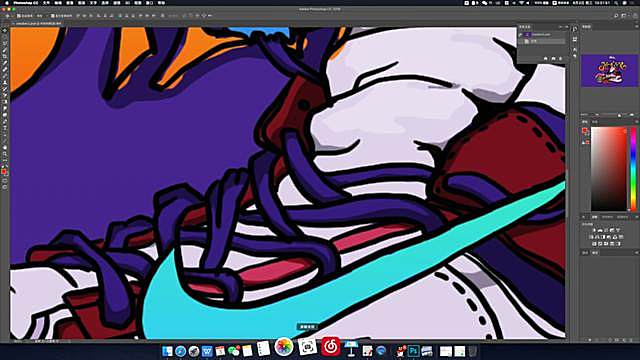
Task: Click the search icon at top right of options bar
Action: tap(616, 16)
